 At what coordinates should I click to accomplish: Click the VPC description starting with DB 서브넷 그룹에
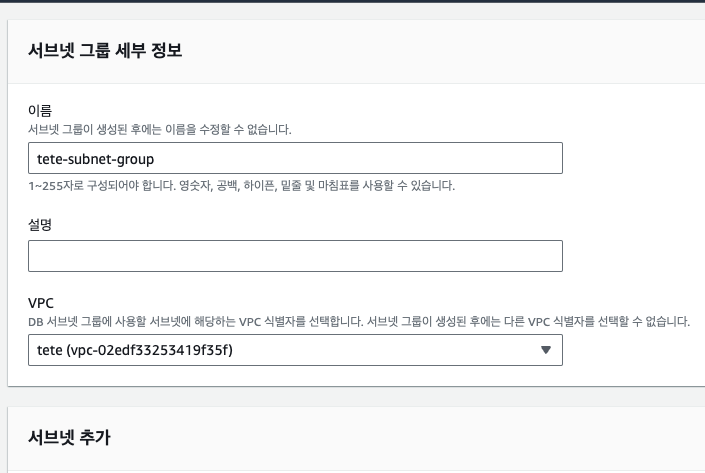359,321
